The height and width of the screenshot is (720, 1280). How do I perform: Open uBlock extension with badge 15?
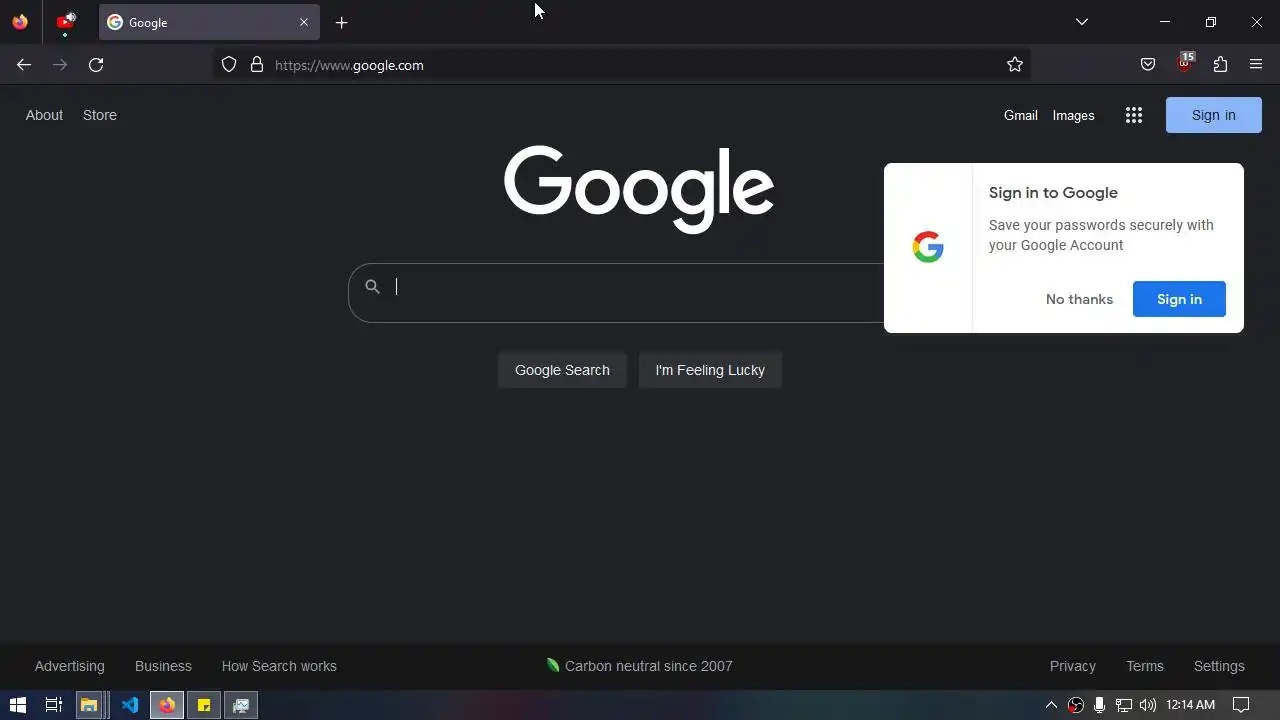pos(1185,63)
